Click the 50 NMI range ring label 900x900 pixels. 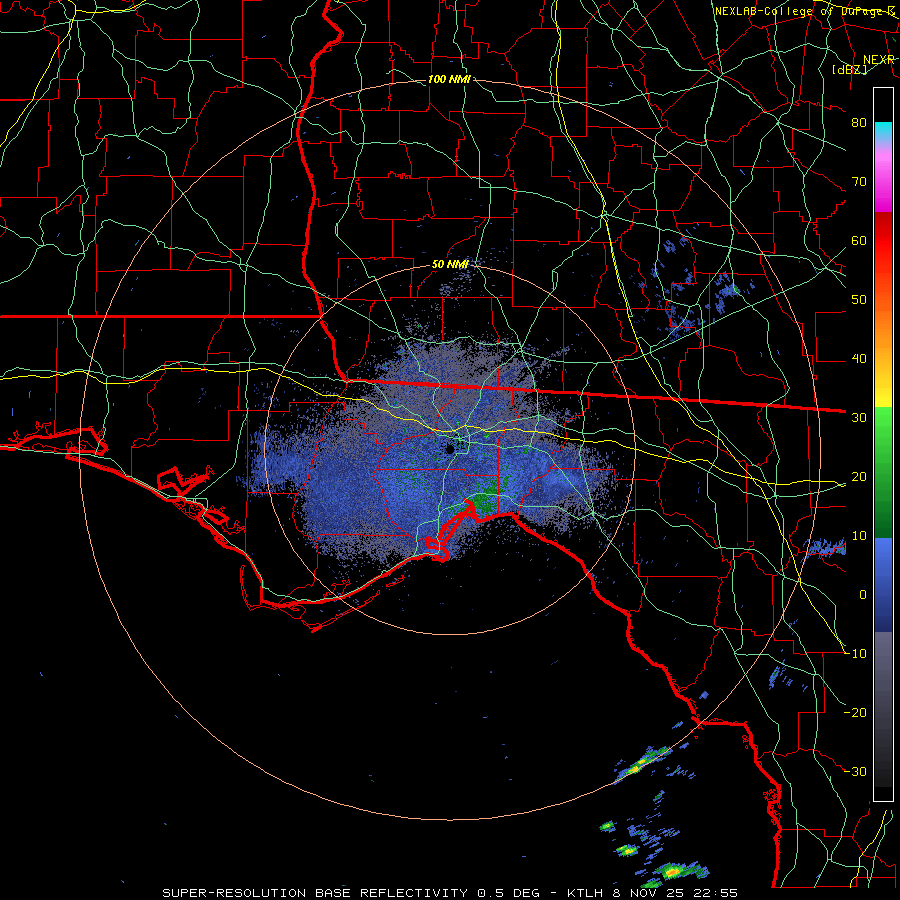click(x=450, y=264)
